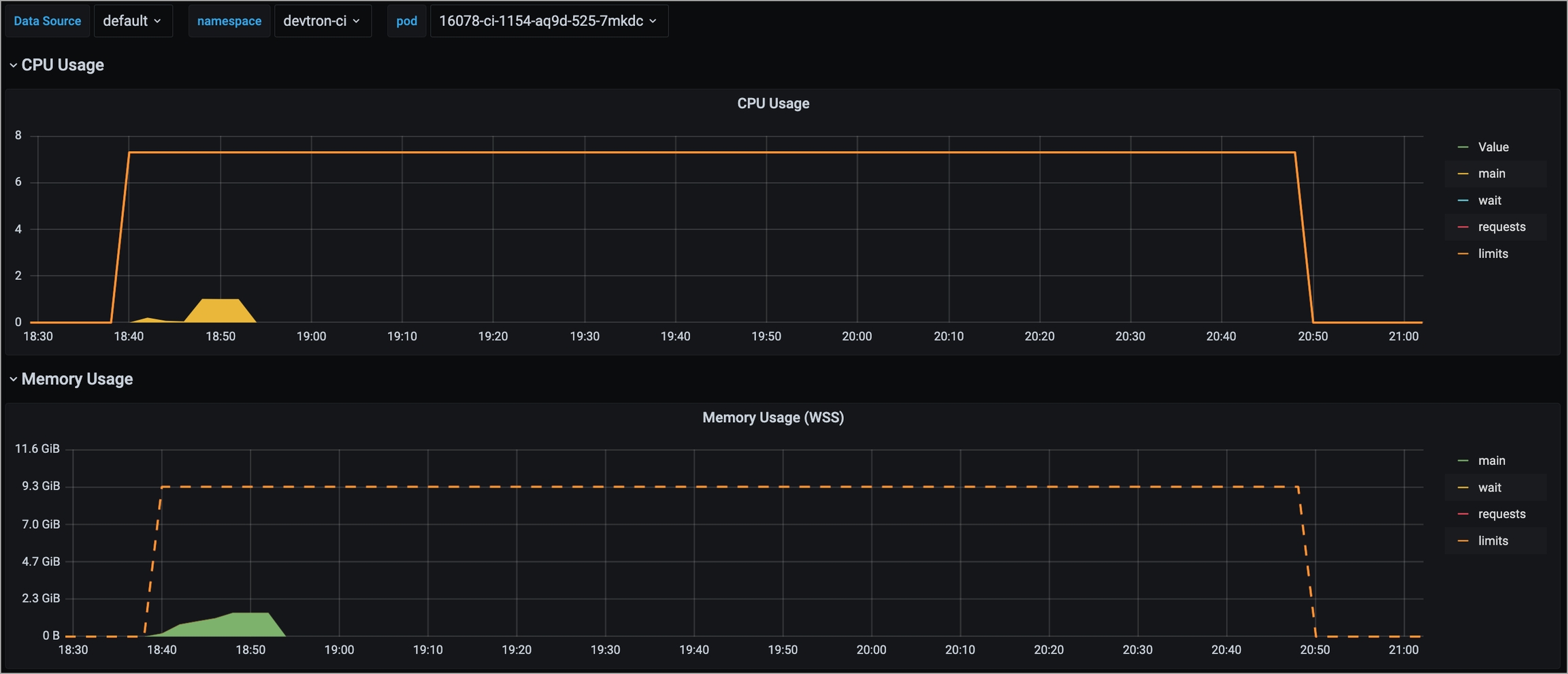The width and height of the screenshot is (1568, 674).
Task: Click the main series color line in CPU legend
Action: (1463, 174)
